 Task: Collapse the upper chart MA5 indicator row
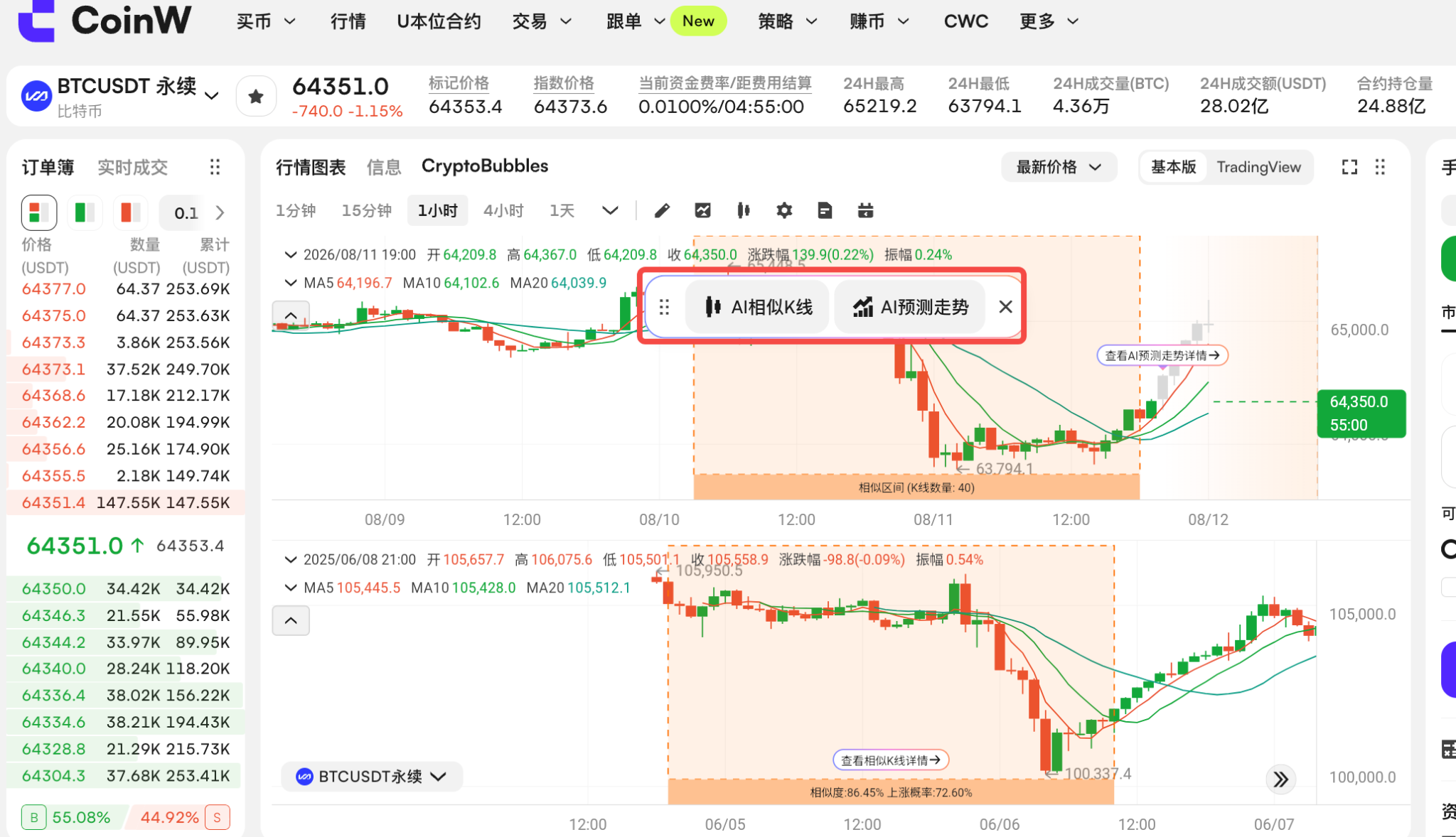[x=290, y=283]
